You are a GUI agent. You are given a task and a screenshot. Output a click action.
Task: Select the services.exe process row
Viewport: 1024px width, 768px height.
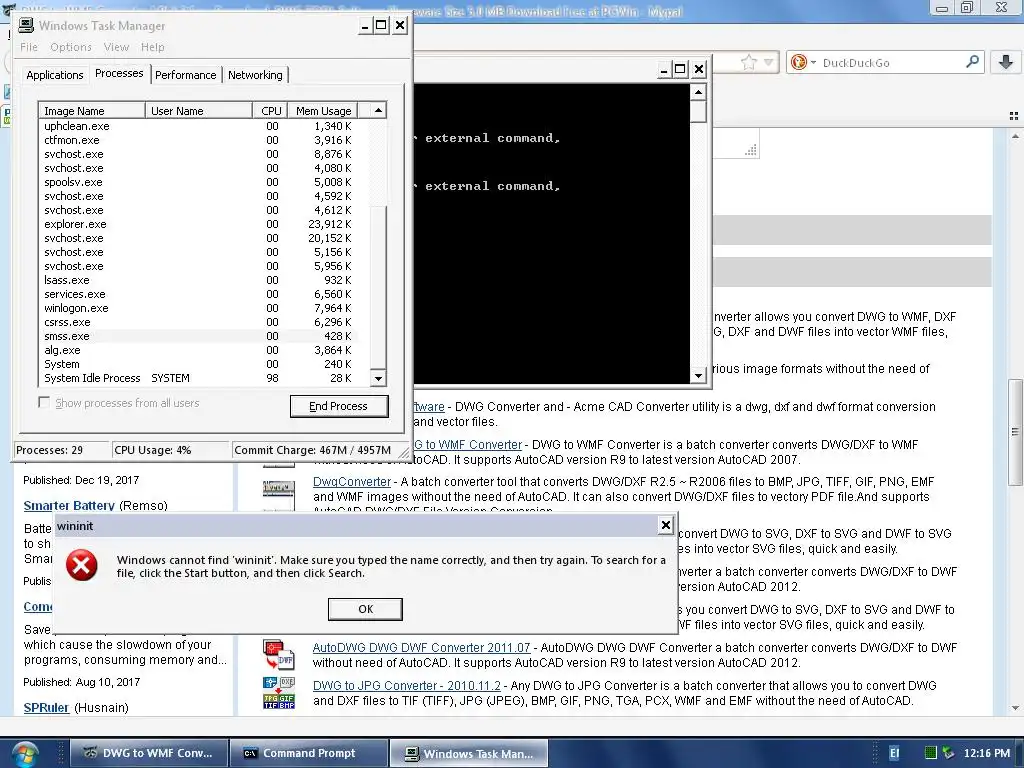(x=199, y=294)
